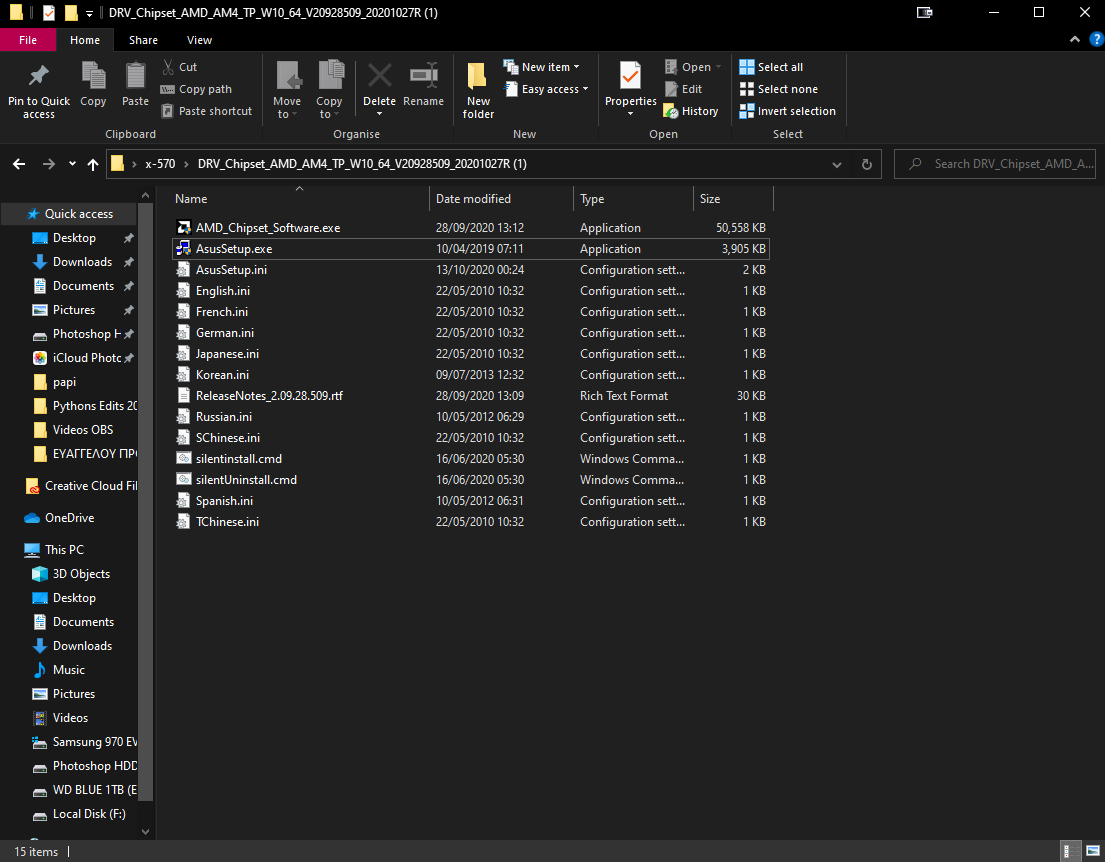Click the Paste ribbon icon
This screenshot has height=862, width=1105.
pyautogui.click(x=135, y=76)
